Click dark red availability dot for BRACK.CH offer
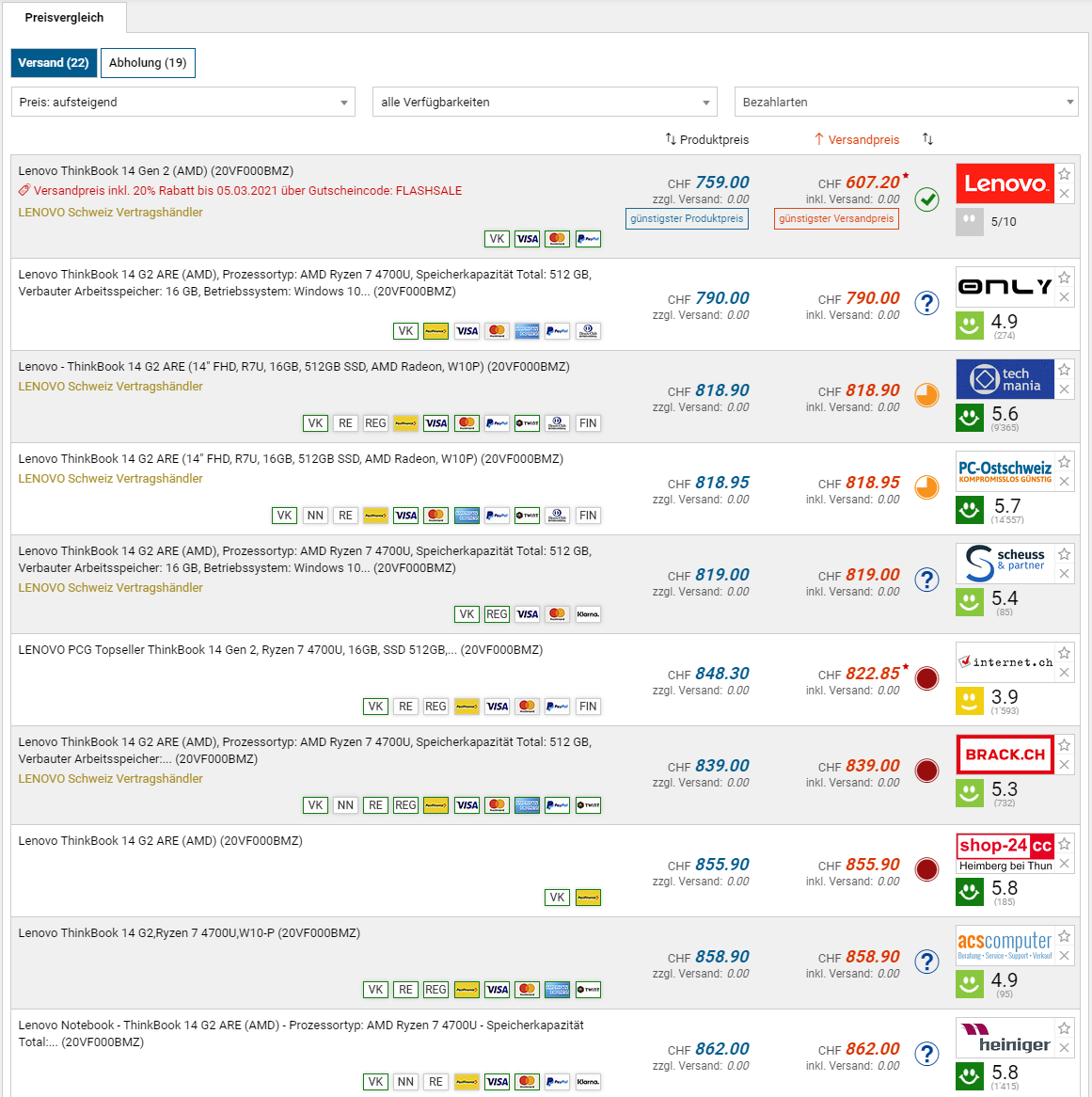1092x1097 pixels. (x=926, y=771)
